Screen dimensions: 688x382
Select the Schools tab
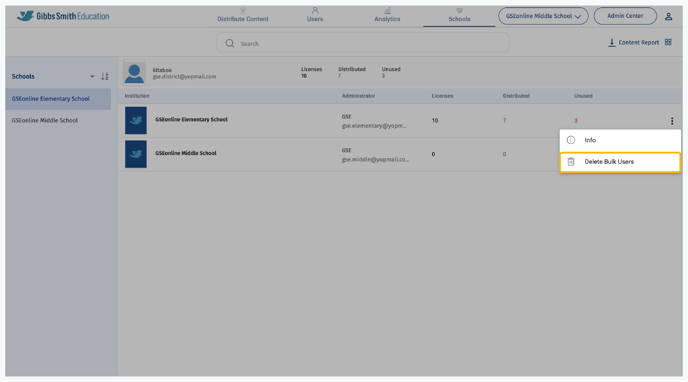(x=459, y=15)
